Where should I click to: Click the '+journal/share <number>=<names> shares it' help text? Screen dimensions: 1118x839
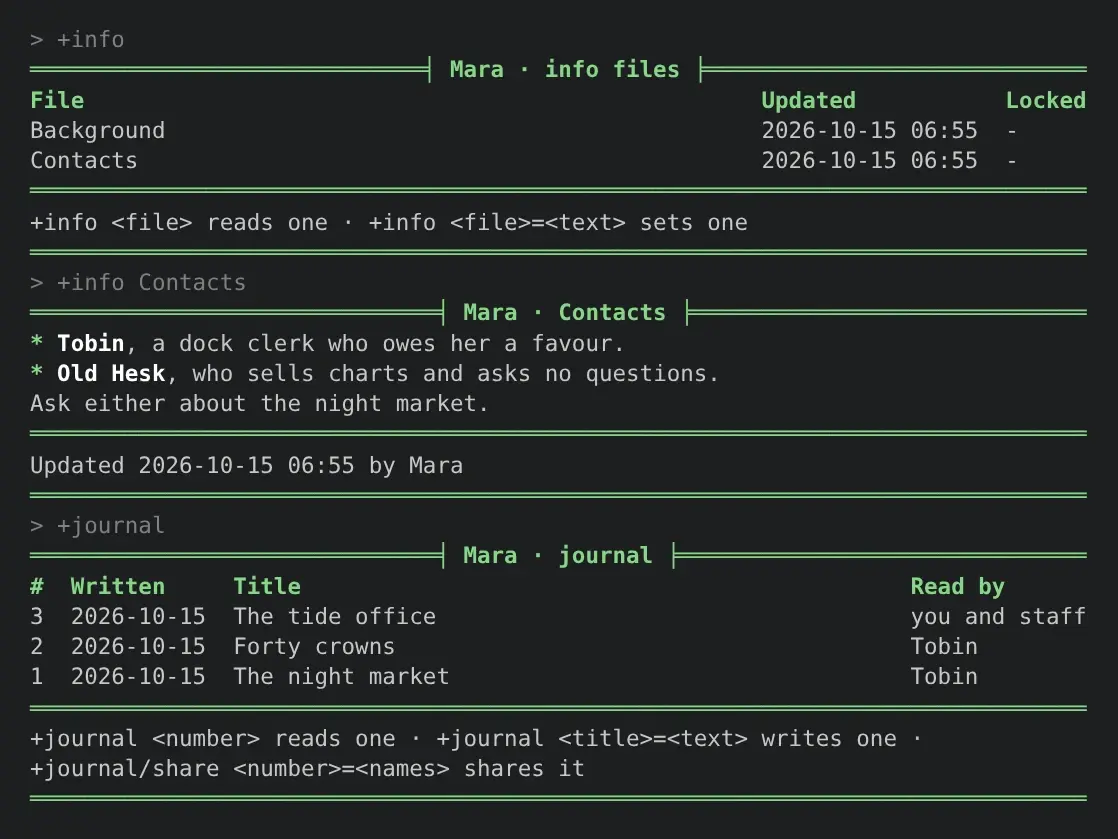(x=307, y=768)
